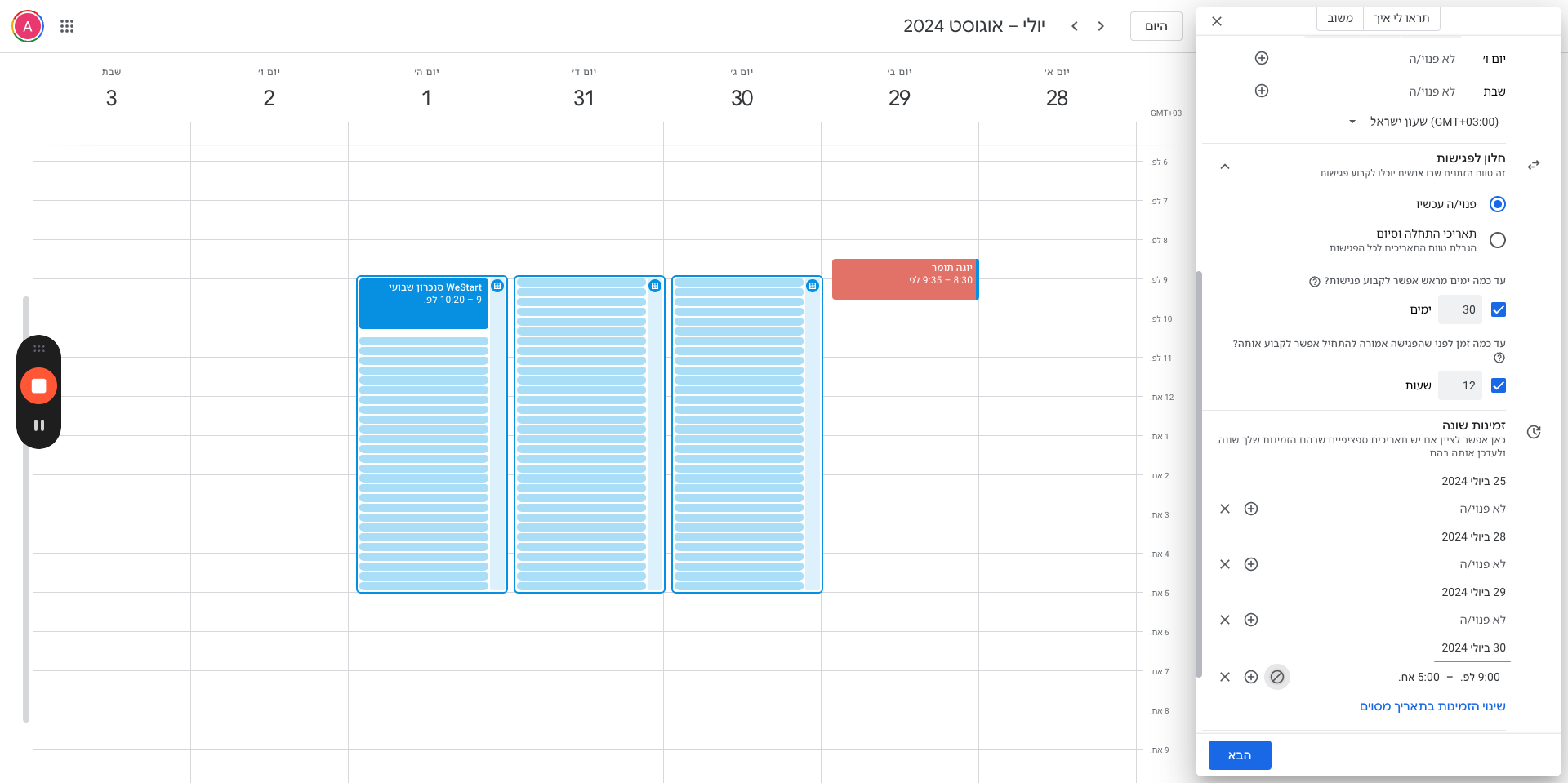
Task: Stop the screen recording with red button
Action: click(38, 385)
